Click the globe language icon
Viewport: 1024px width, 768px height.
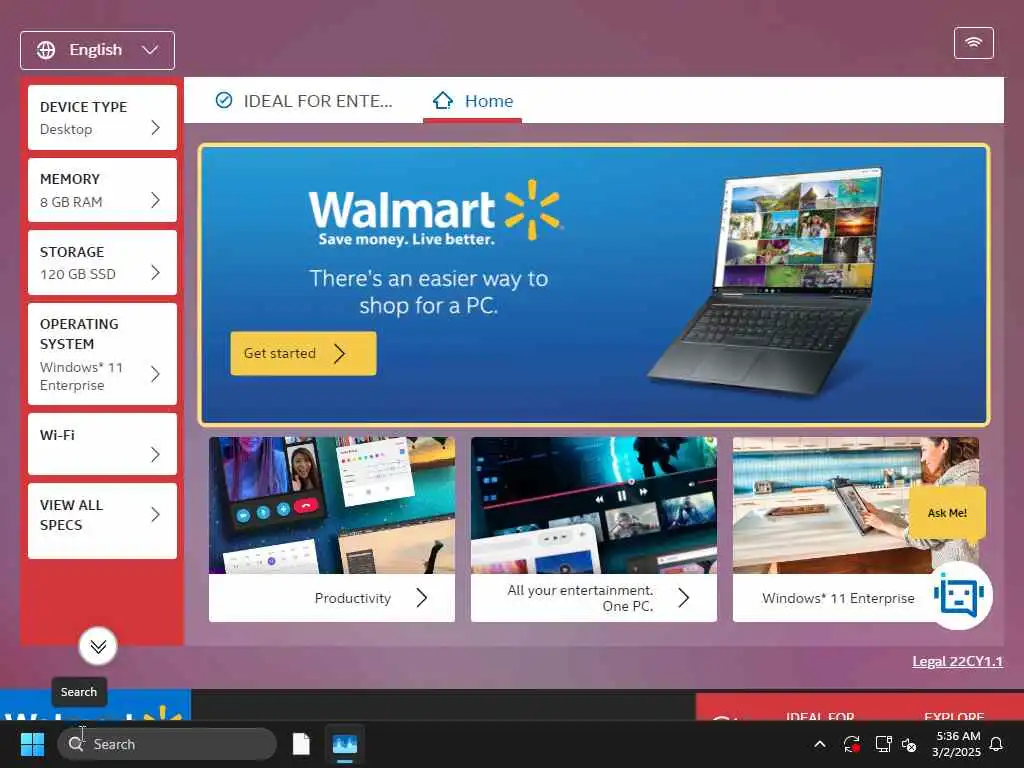click(x=46, y=50)
